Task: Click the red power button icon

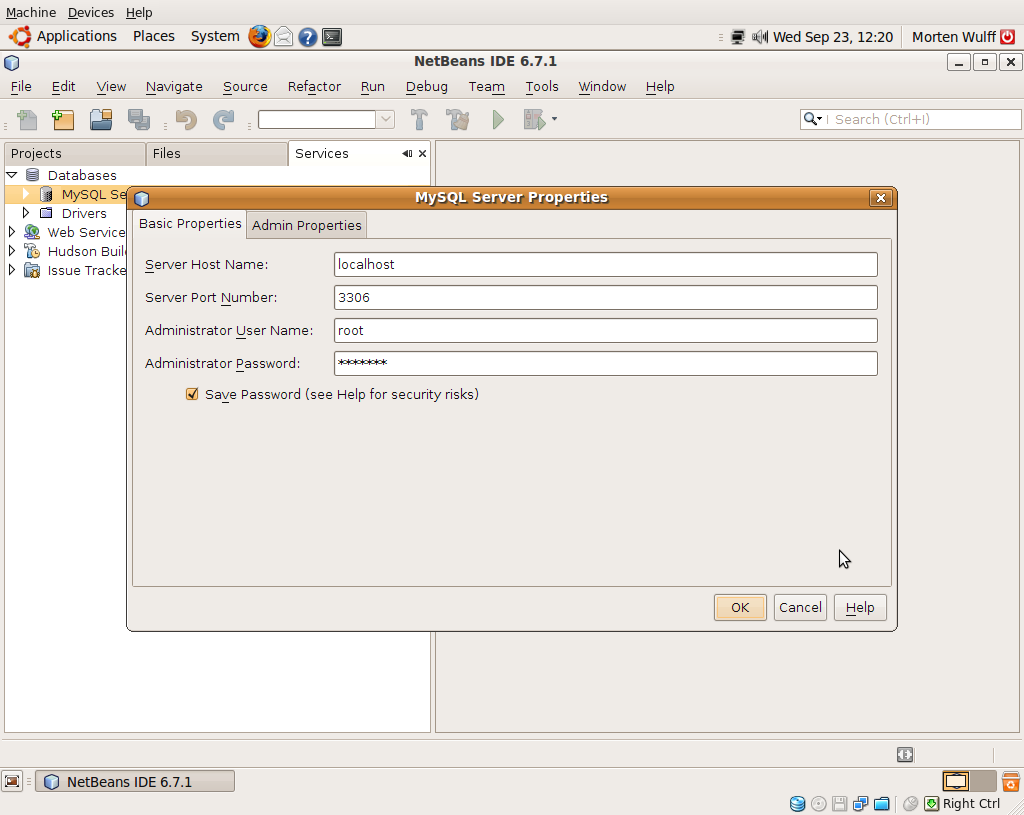Action: (x=1008, y=37)
